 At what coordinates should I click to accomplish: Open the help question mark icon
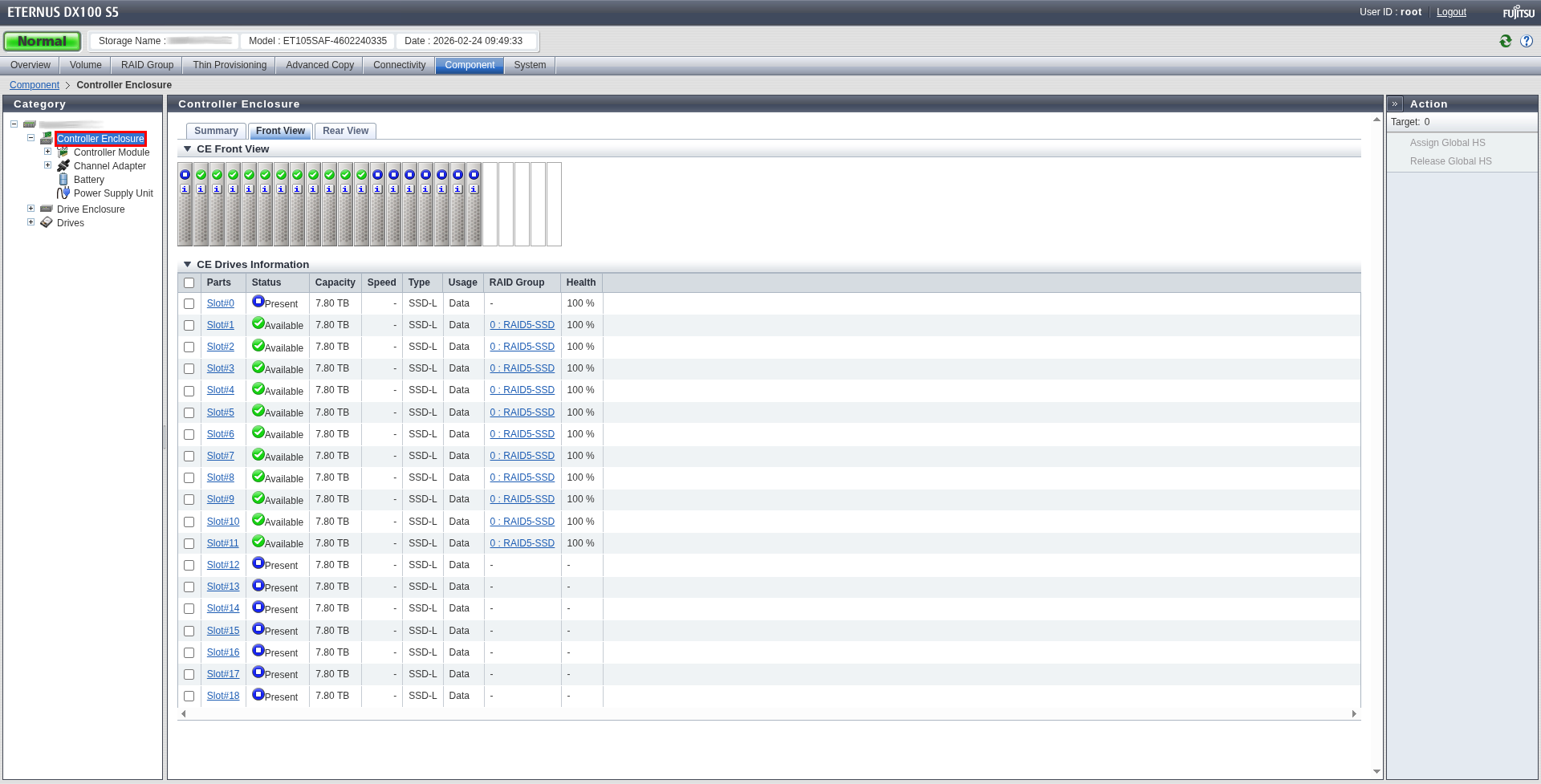pyautogui.click(x=1527, y=41)
